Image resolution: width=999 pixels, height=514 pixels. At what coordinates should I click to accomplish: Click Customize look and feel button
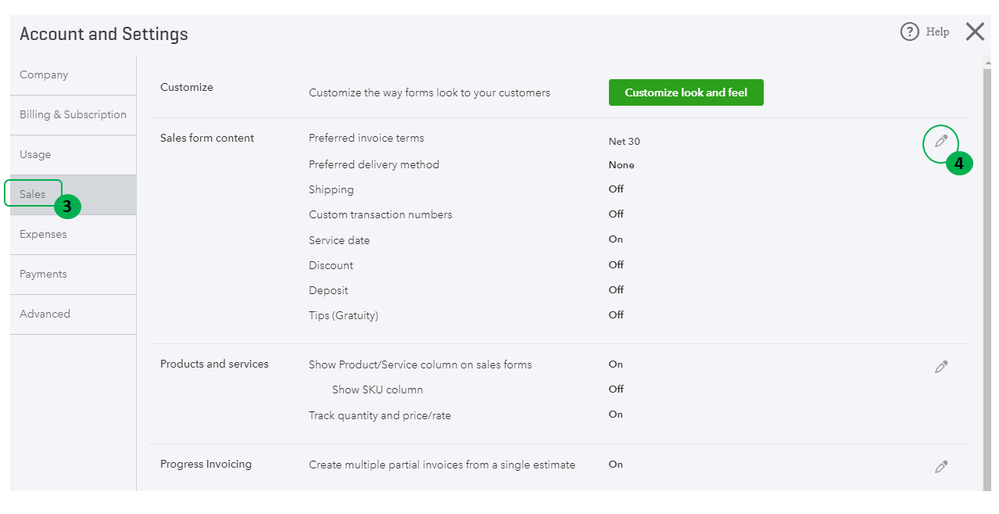coord(686,92)
